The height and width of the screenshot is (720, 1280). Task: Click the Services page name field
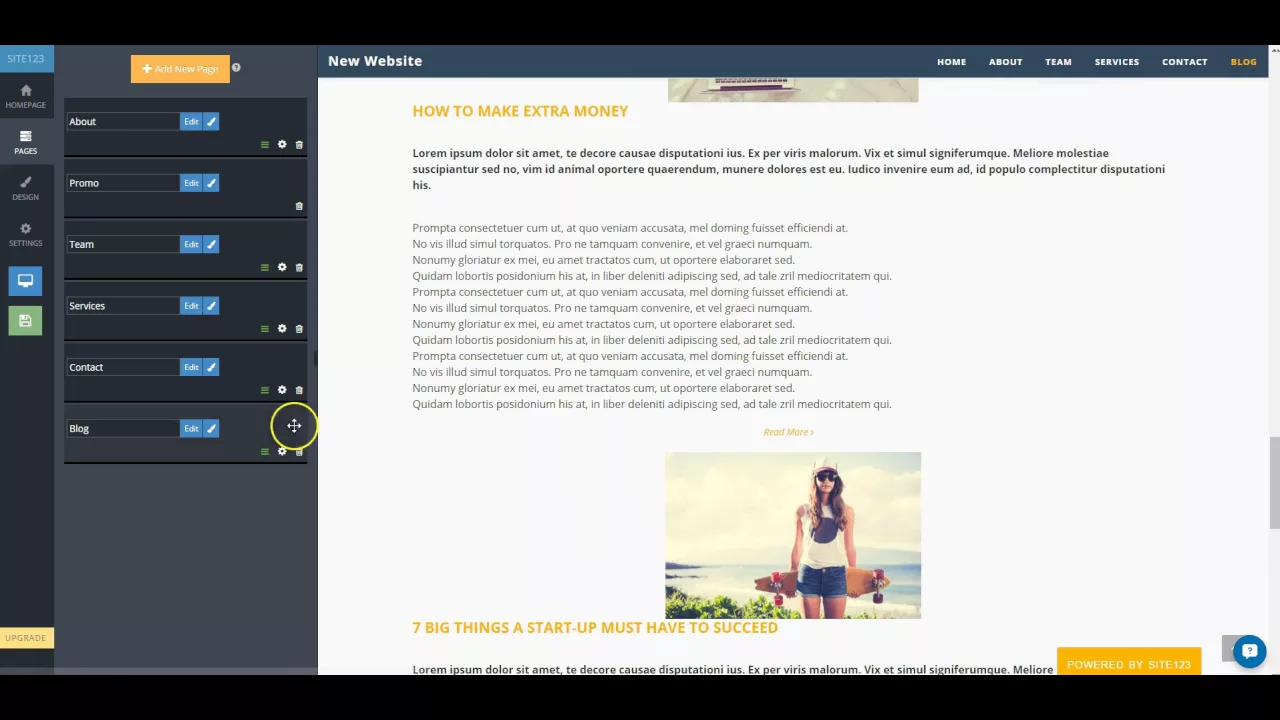pos(123,306)
